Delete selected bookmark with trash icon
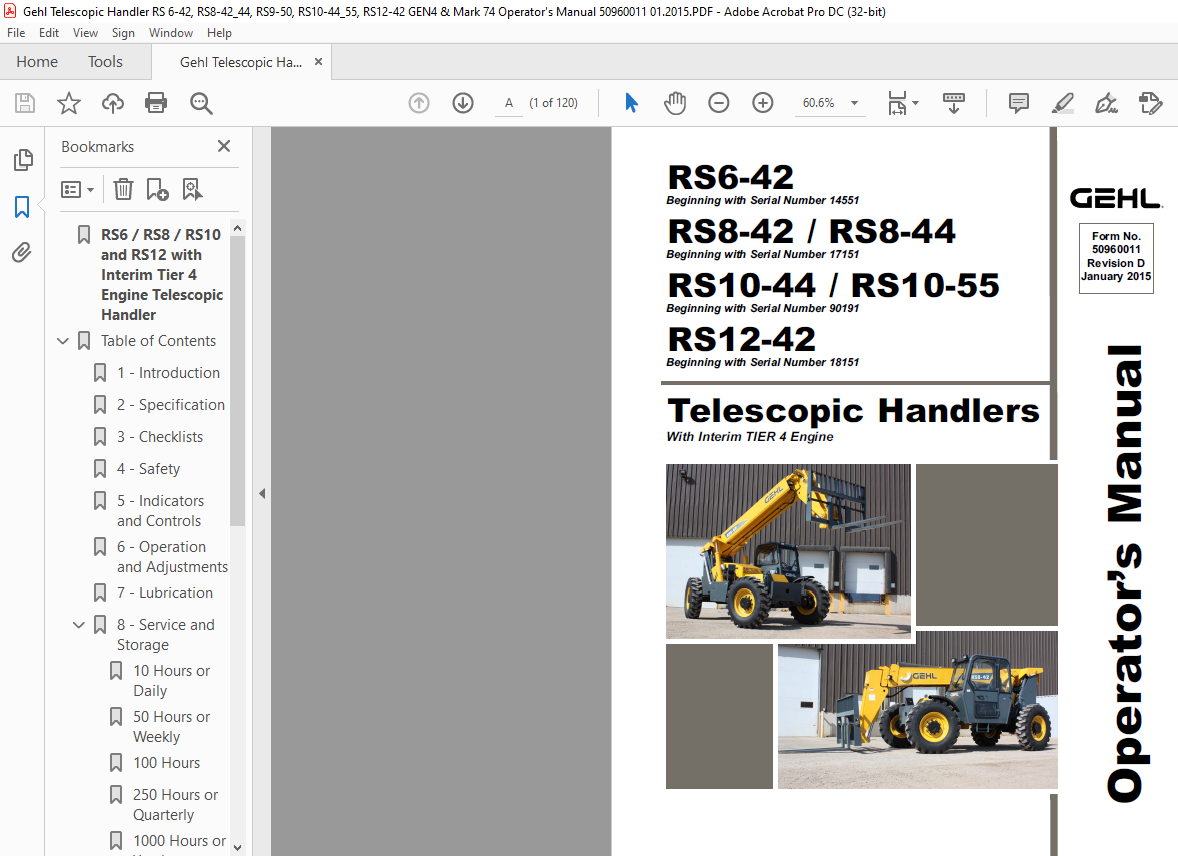This screenshot has width=1178, height=856. [x=123, y=189]
